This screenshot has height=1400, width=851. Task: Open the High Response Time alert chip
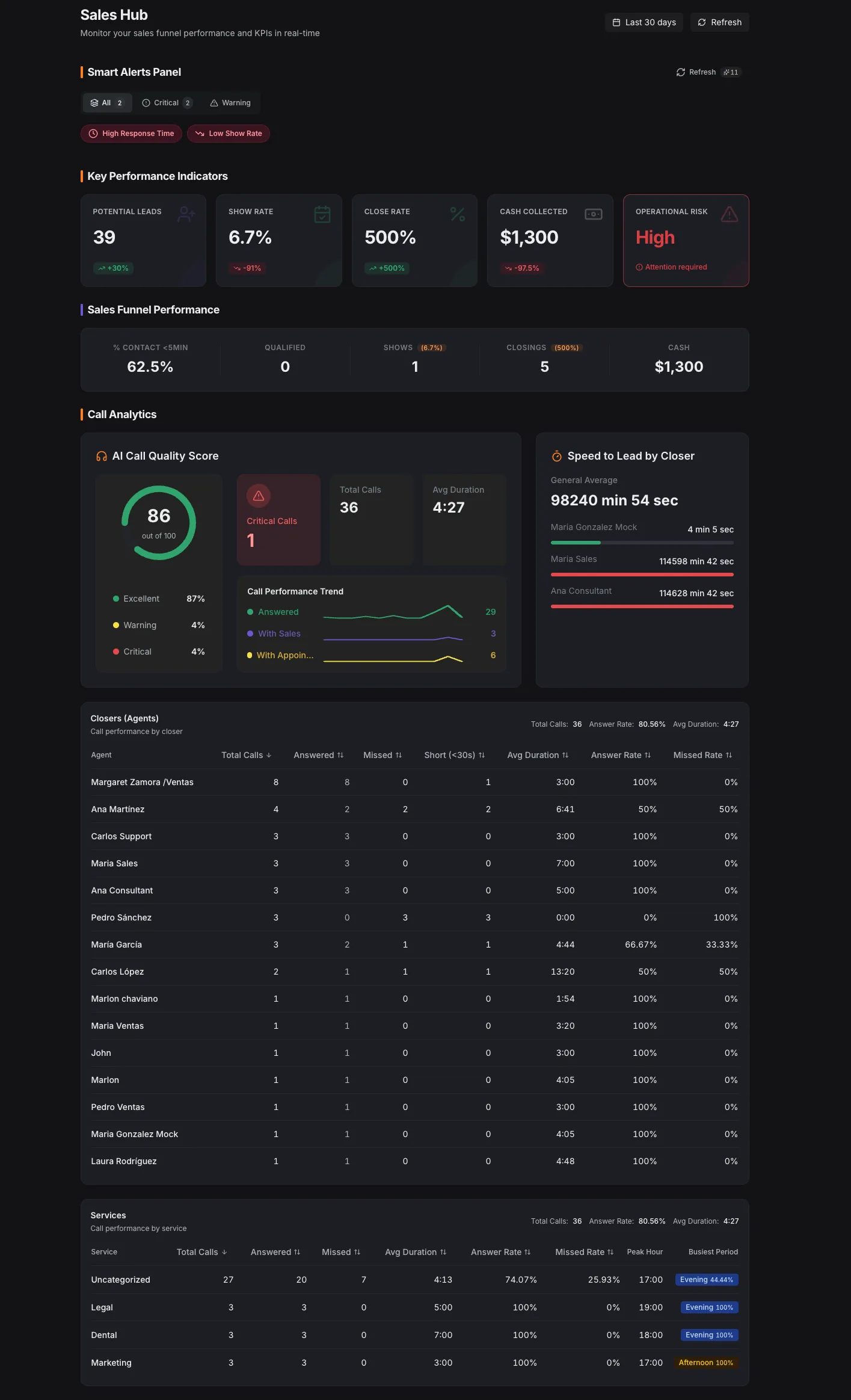point(131,134)
